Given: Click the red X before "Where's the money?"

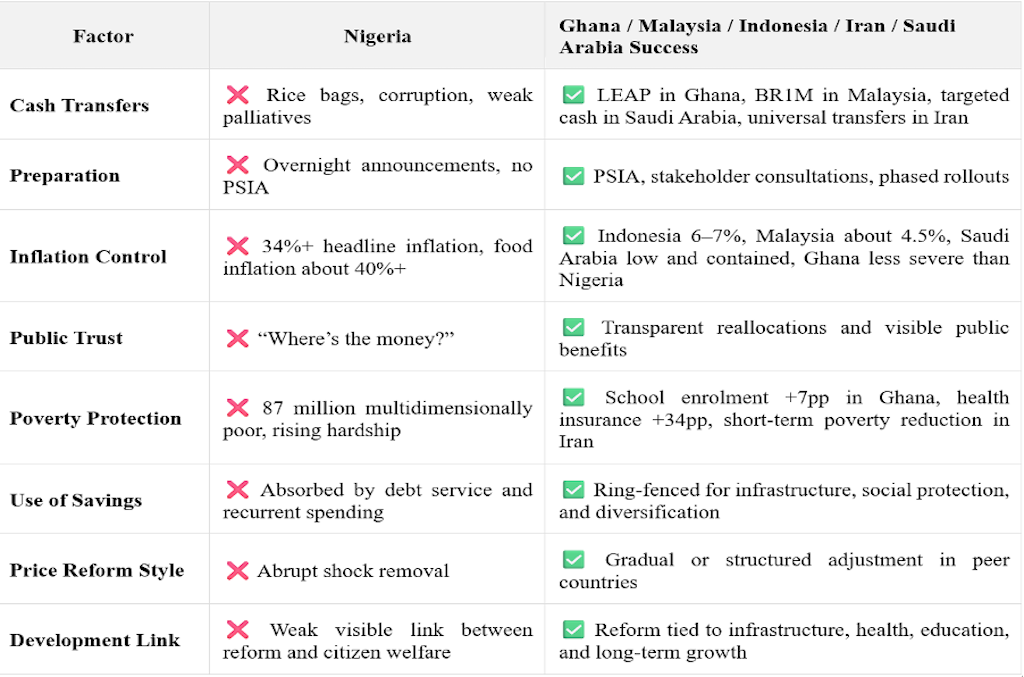Looking at the screenshot, I should tap(237, 338).
